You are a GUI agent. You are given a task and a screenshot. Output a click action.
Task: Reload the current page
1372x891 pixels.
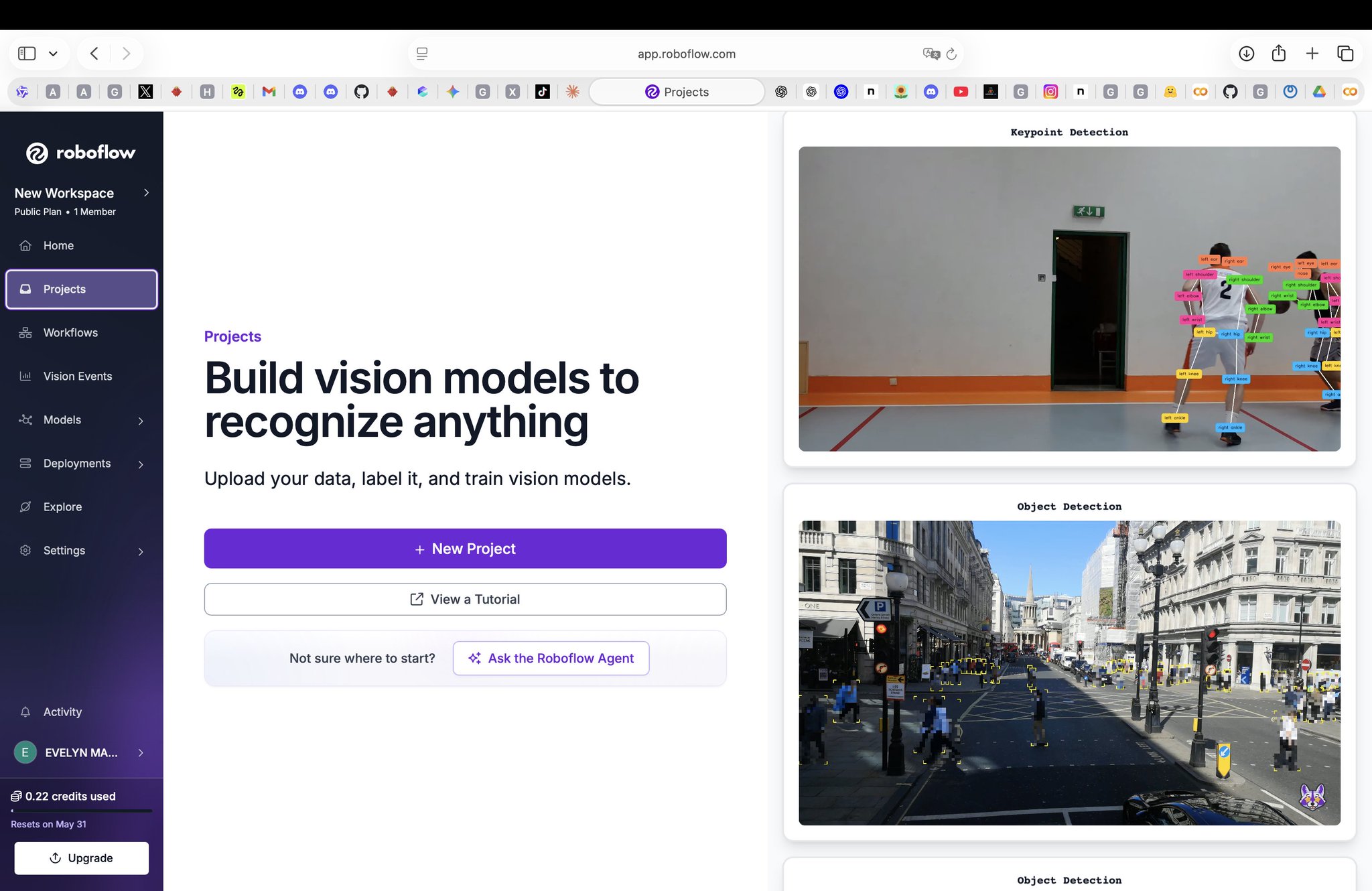pos(951,54)
